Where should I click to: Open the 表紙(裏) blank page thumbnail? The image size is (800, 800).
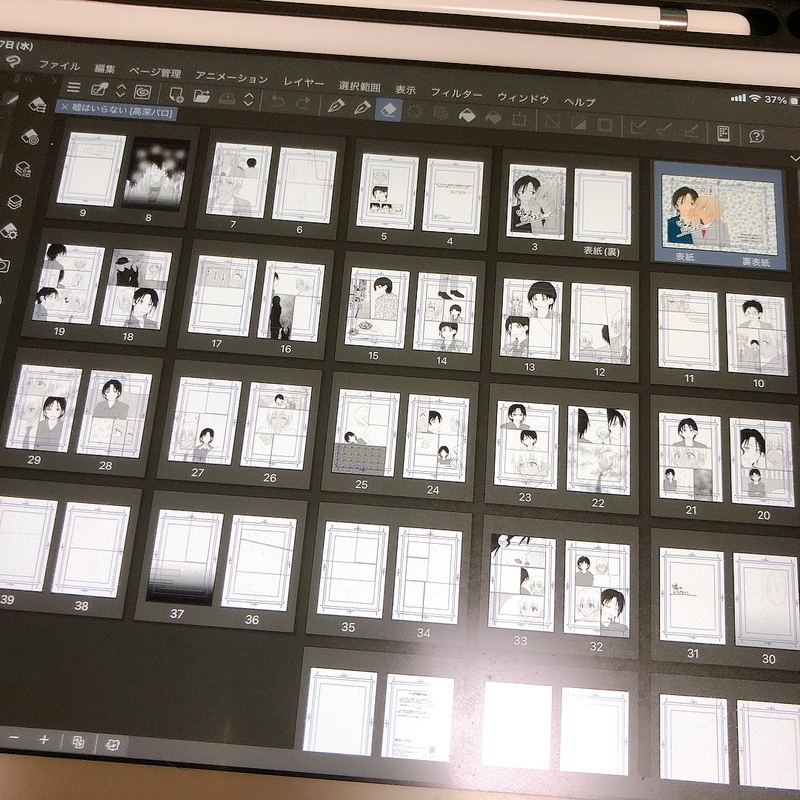click(603, 207)
